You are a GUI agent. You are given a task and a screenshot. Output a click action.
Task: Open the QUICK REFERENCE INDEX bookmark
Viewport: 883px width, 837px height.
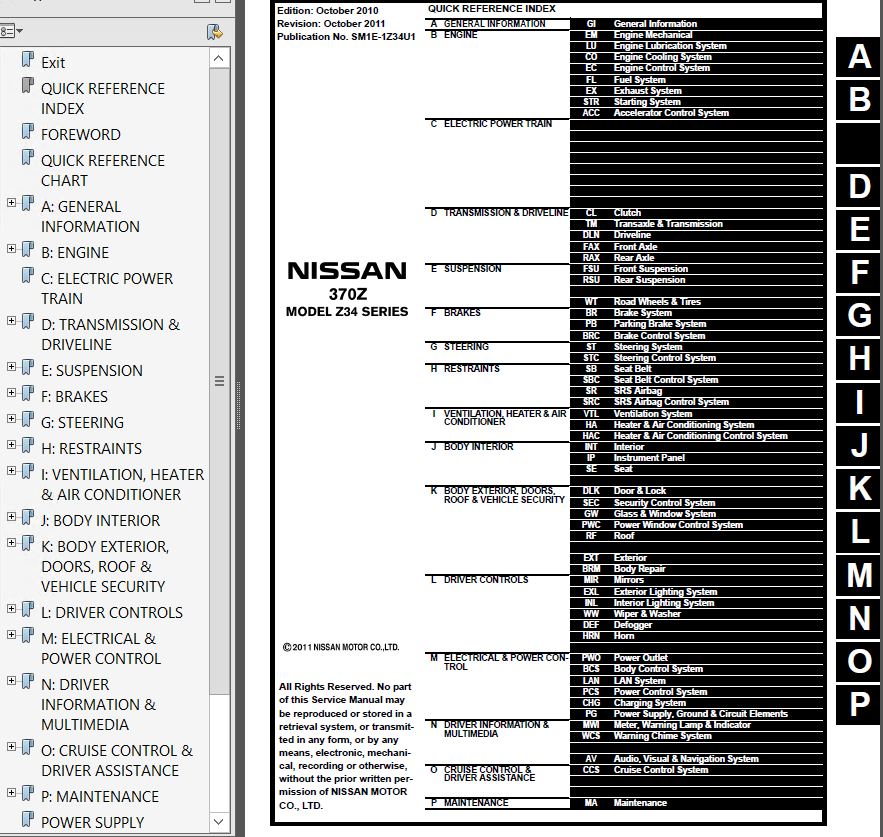coord(103,99)
